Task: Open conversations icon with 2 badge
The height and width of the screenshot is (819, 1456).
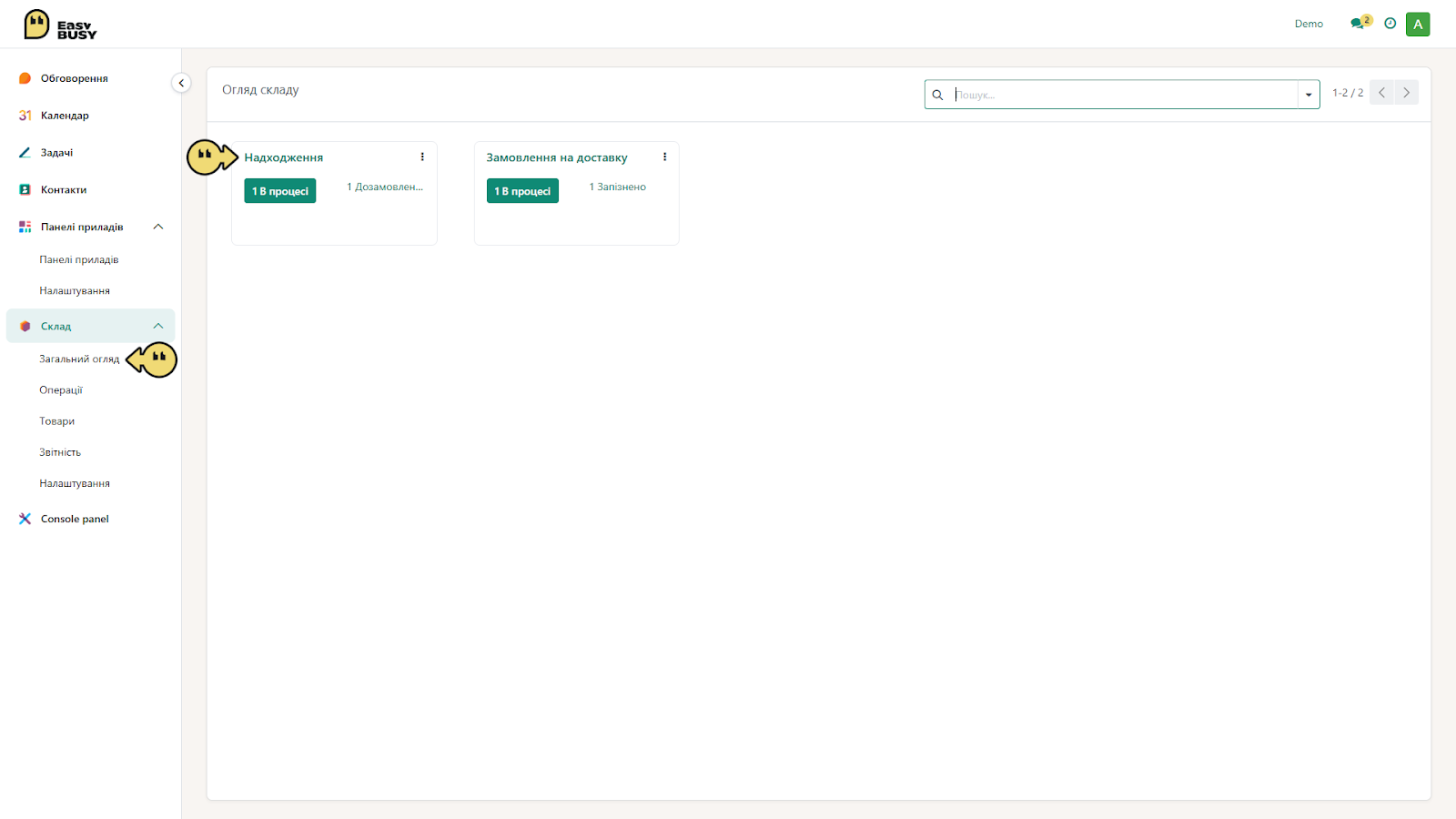Action: pos(1360,23)
